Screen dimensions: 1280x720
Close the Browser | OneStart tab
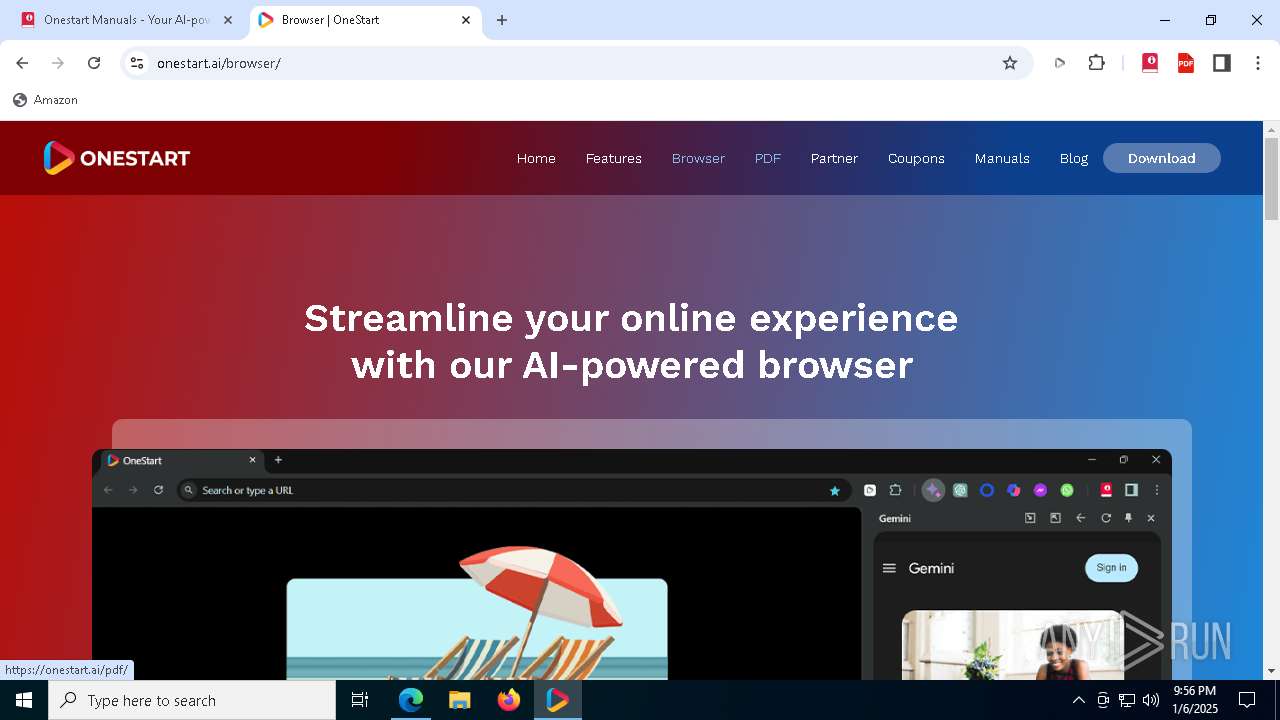(x=466, y=20)
